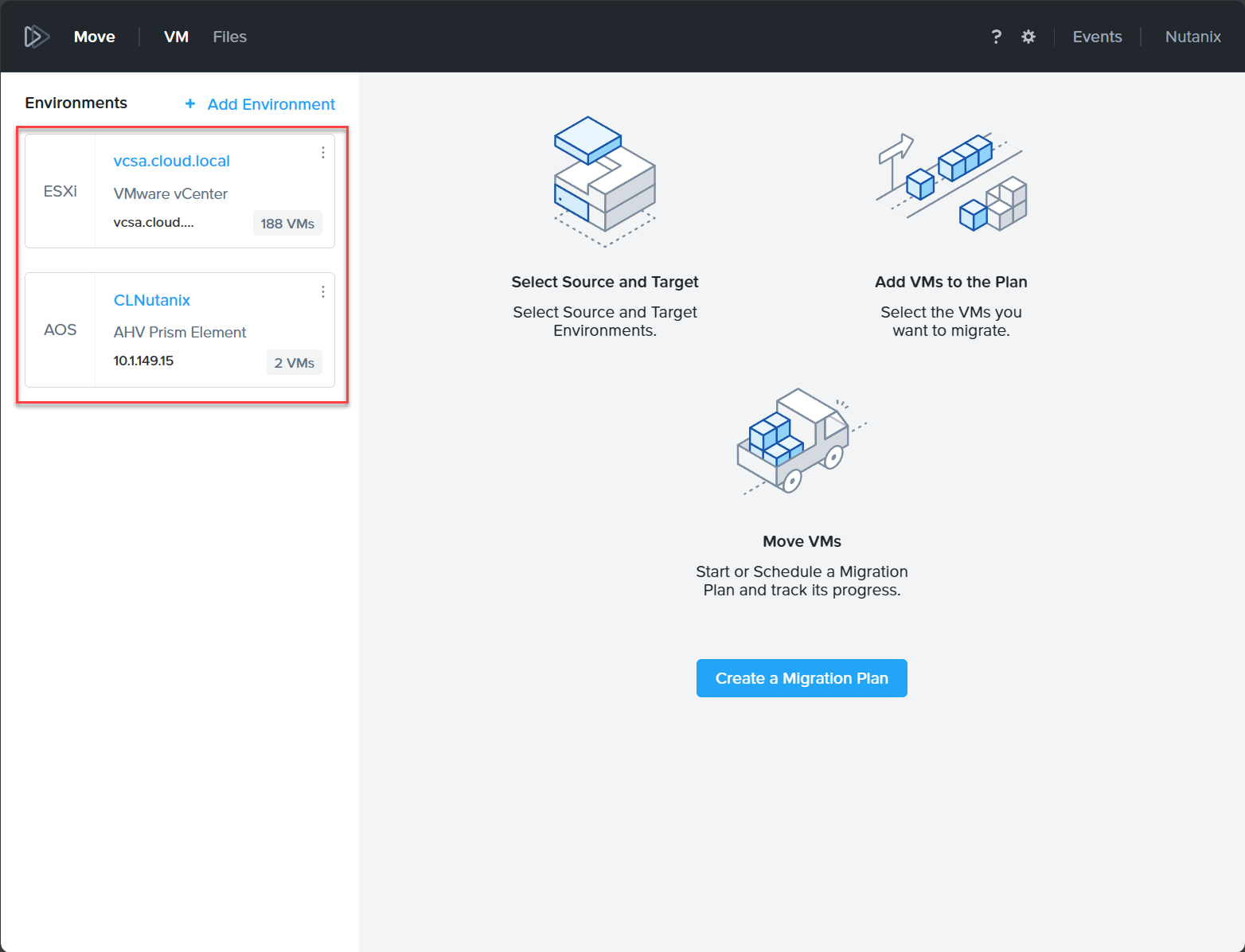
Task: Open the settings gear icon
Action: coord(1028,37)
